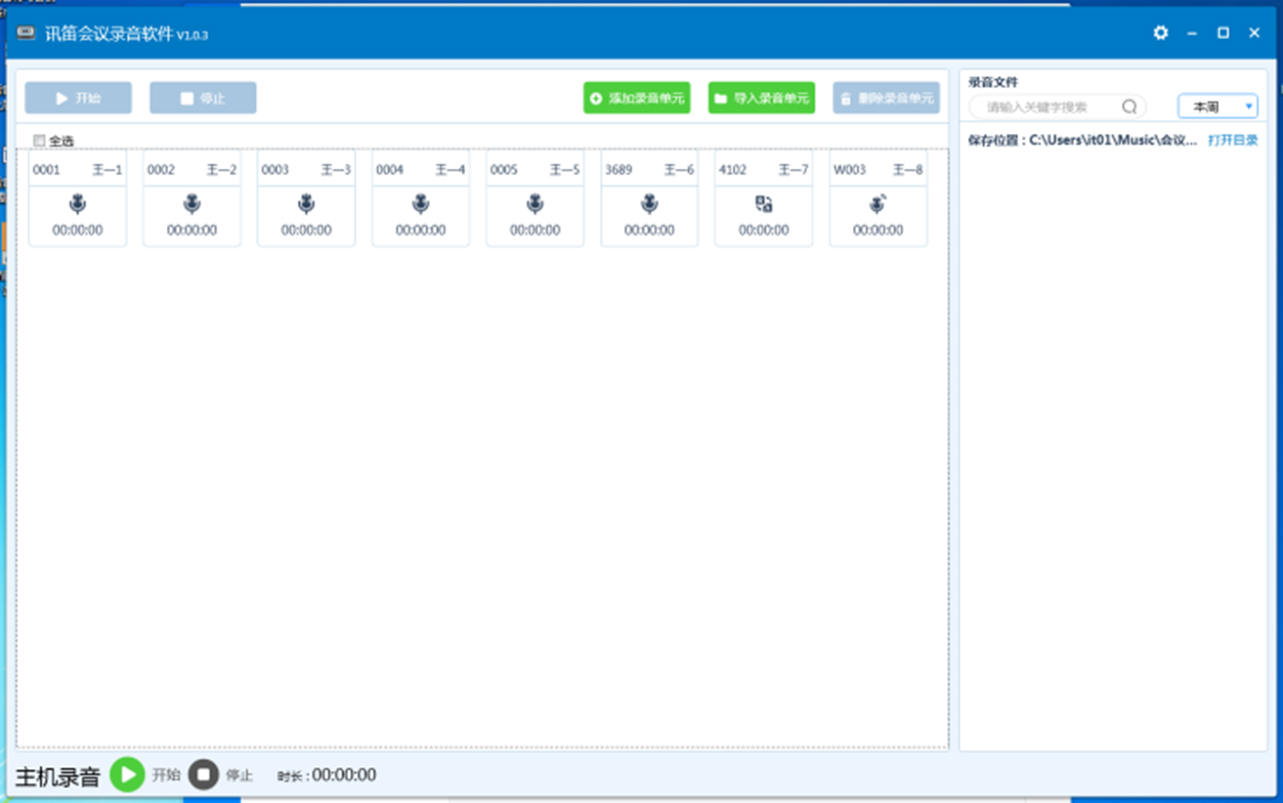Click the keyword search input field
Image resolution: width=1283 pixels, height=803 pixels.
(1050, 107)
